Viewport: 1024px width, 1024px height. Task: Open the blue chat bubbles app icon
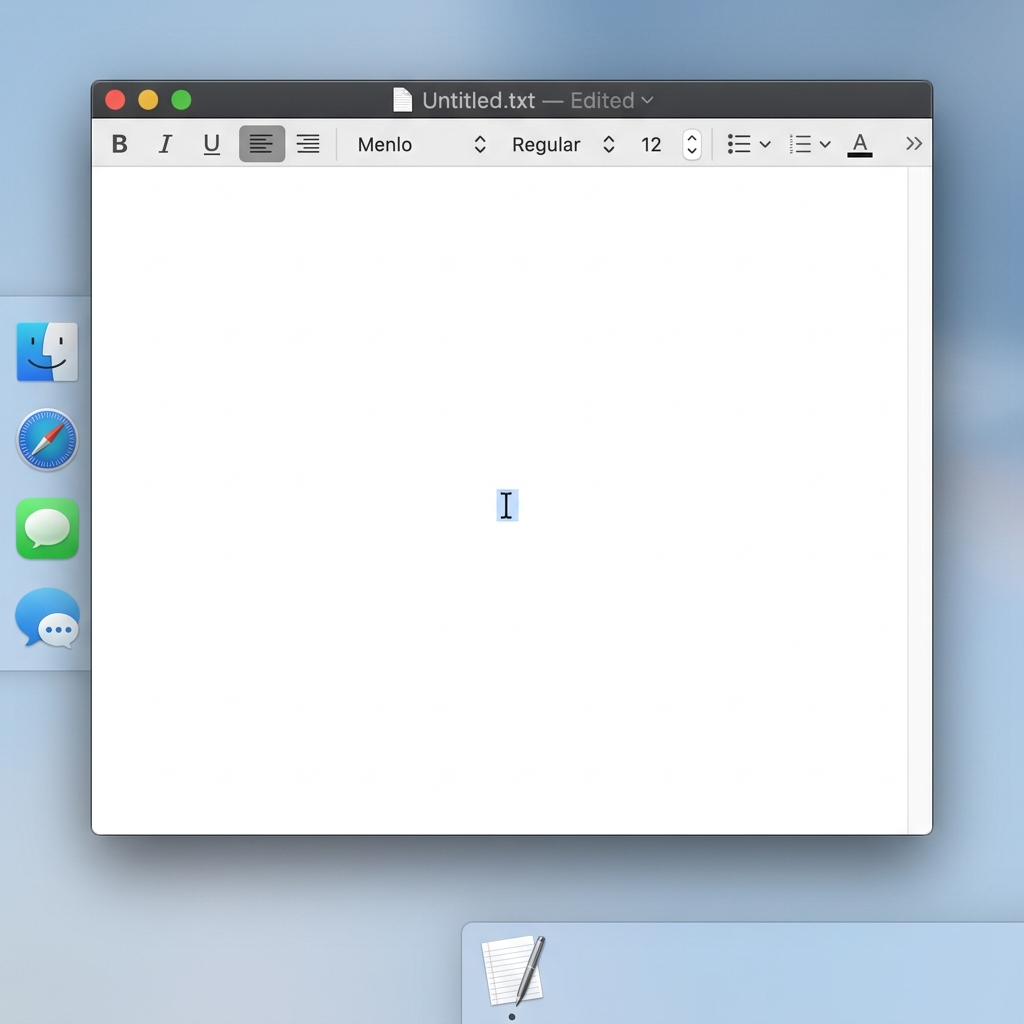pyautogui.click(x=47, y=618)
